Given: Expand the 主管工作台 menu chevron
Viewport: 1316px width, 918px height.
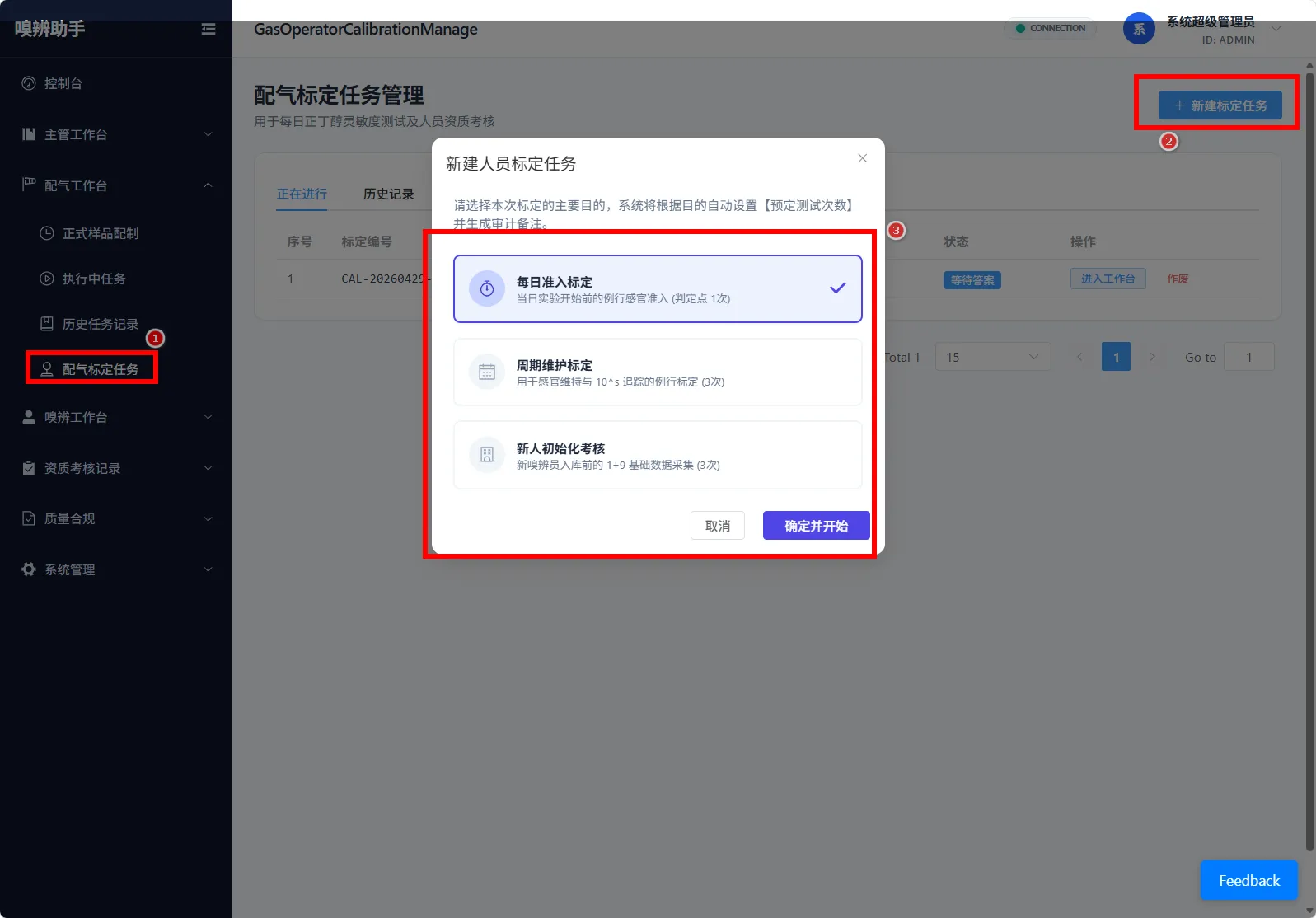Looking at the screenshot, I should 208,134.
